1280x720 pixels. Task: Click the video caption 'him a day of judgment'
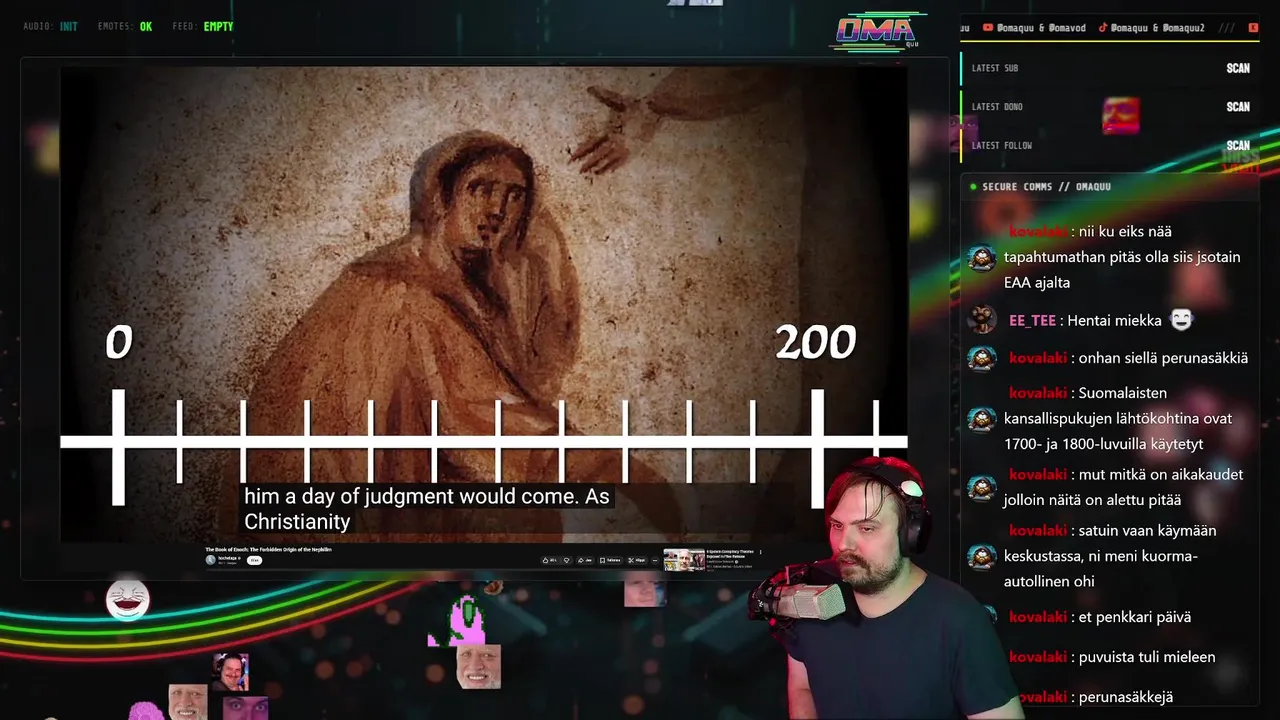click(x=427, y=509)
